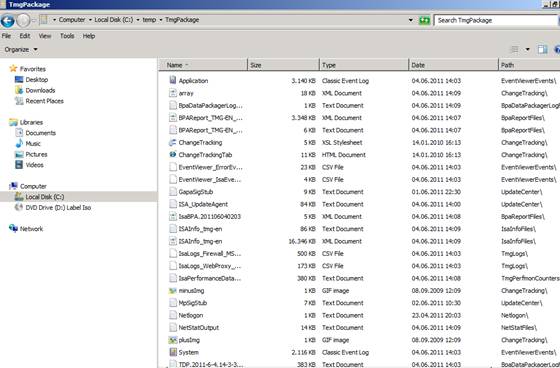Select the IsaBPA.201106040203 XML file icon
This screenshot has width=560, height=368.
point(173,217)
